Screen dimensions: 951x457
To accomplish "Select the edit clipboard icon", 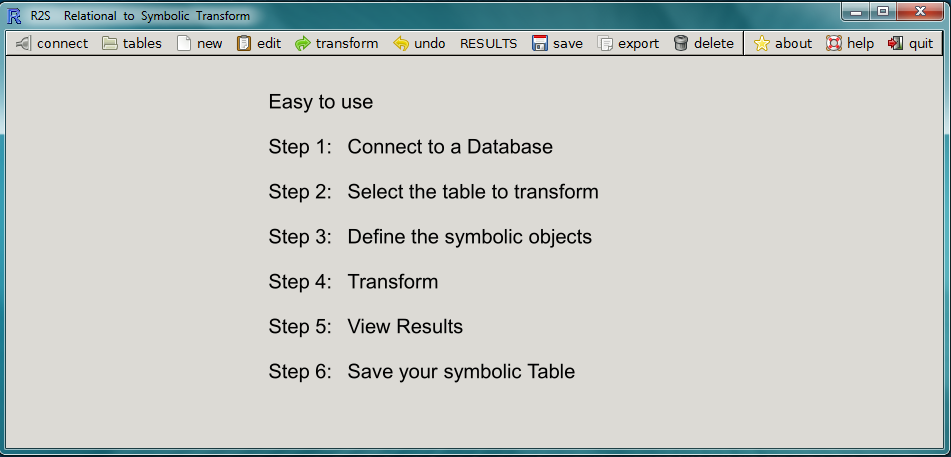I will (x=244, y=43).
